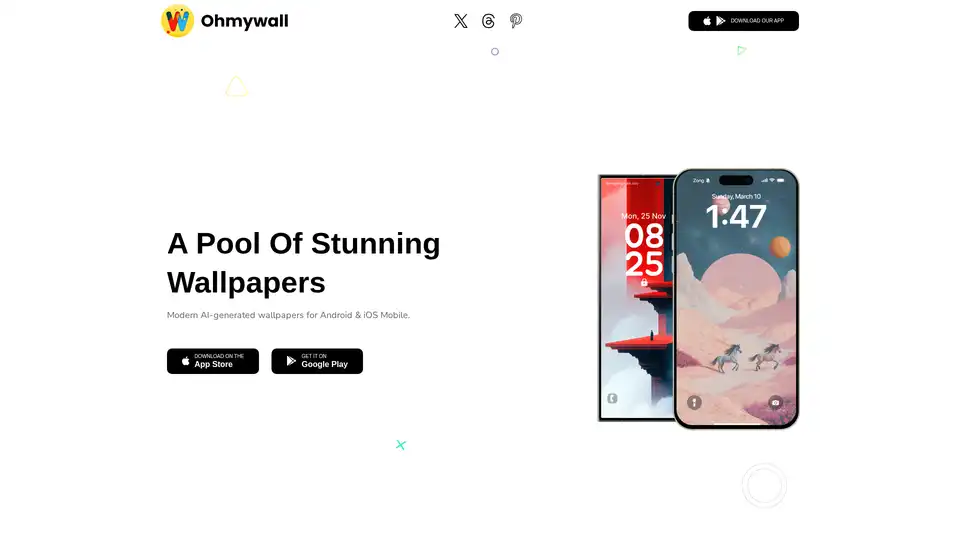960x540 pixels.
Task: Download on the App Store button
Action: coord(212,361)
